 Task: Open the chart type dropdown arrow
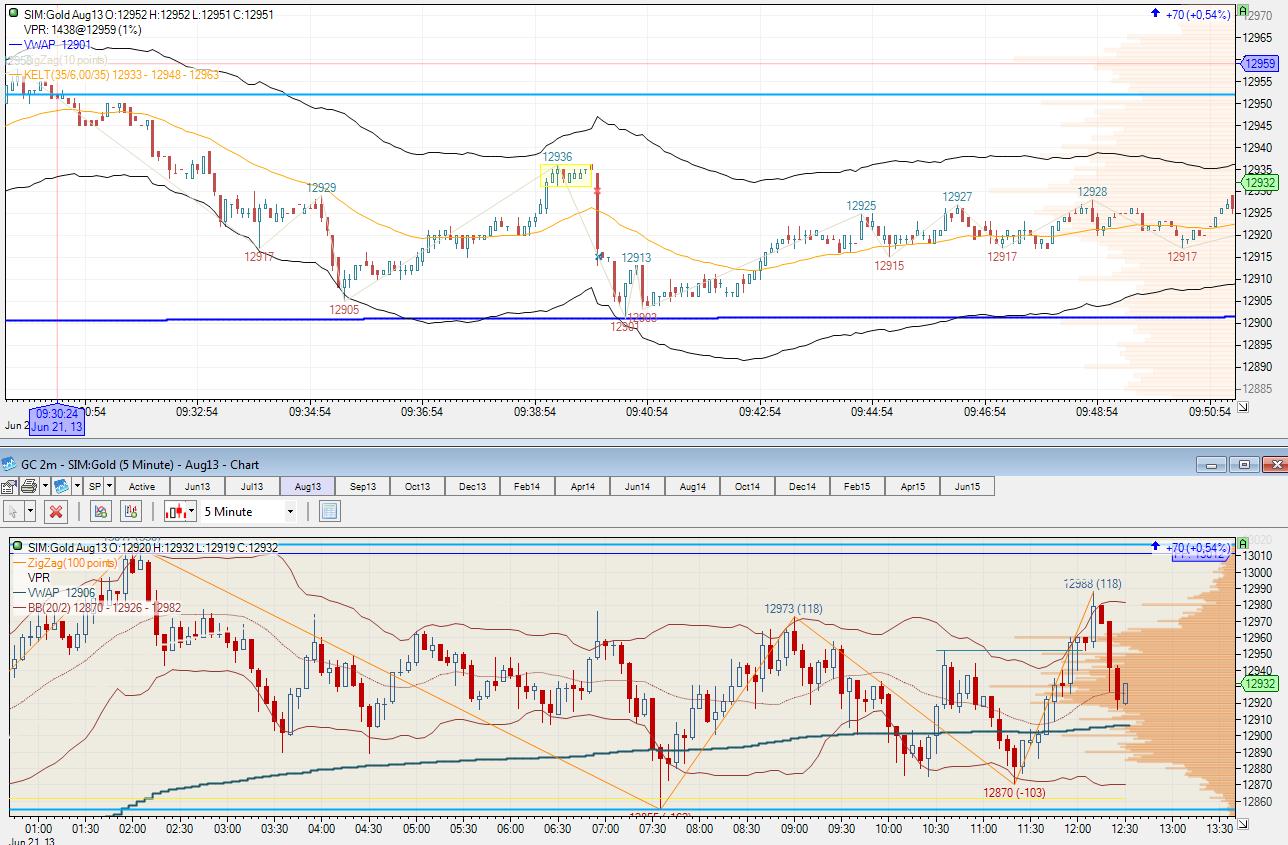(x=193, y=511)
